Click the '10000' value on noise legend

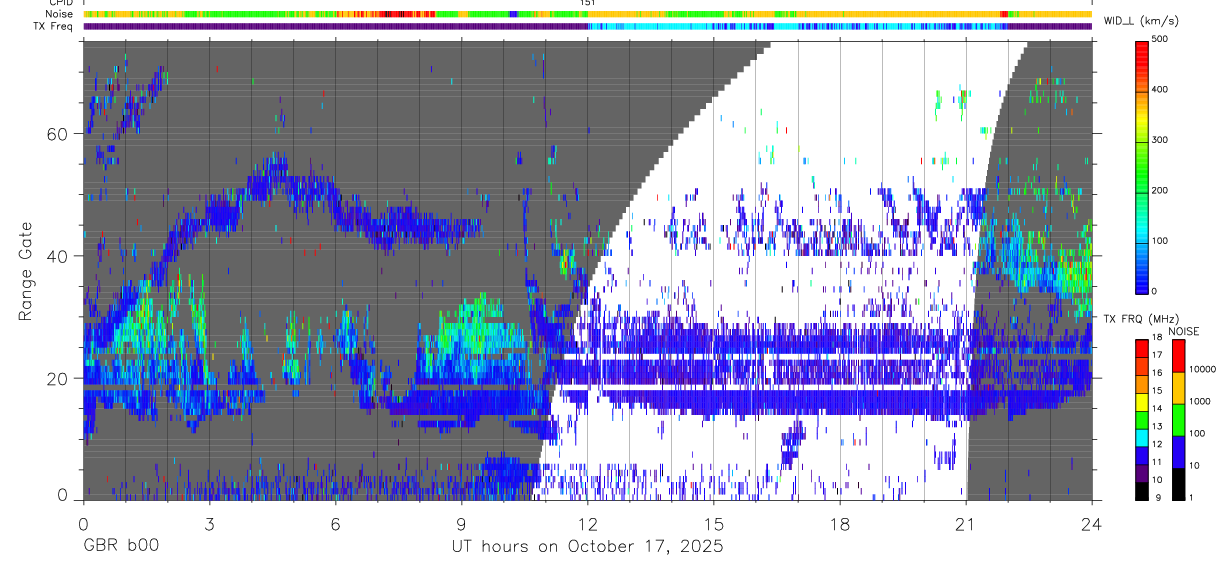(x=1202, y=369)
